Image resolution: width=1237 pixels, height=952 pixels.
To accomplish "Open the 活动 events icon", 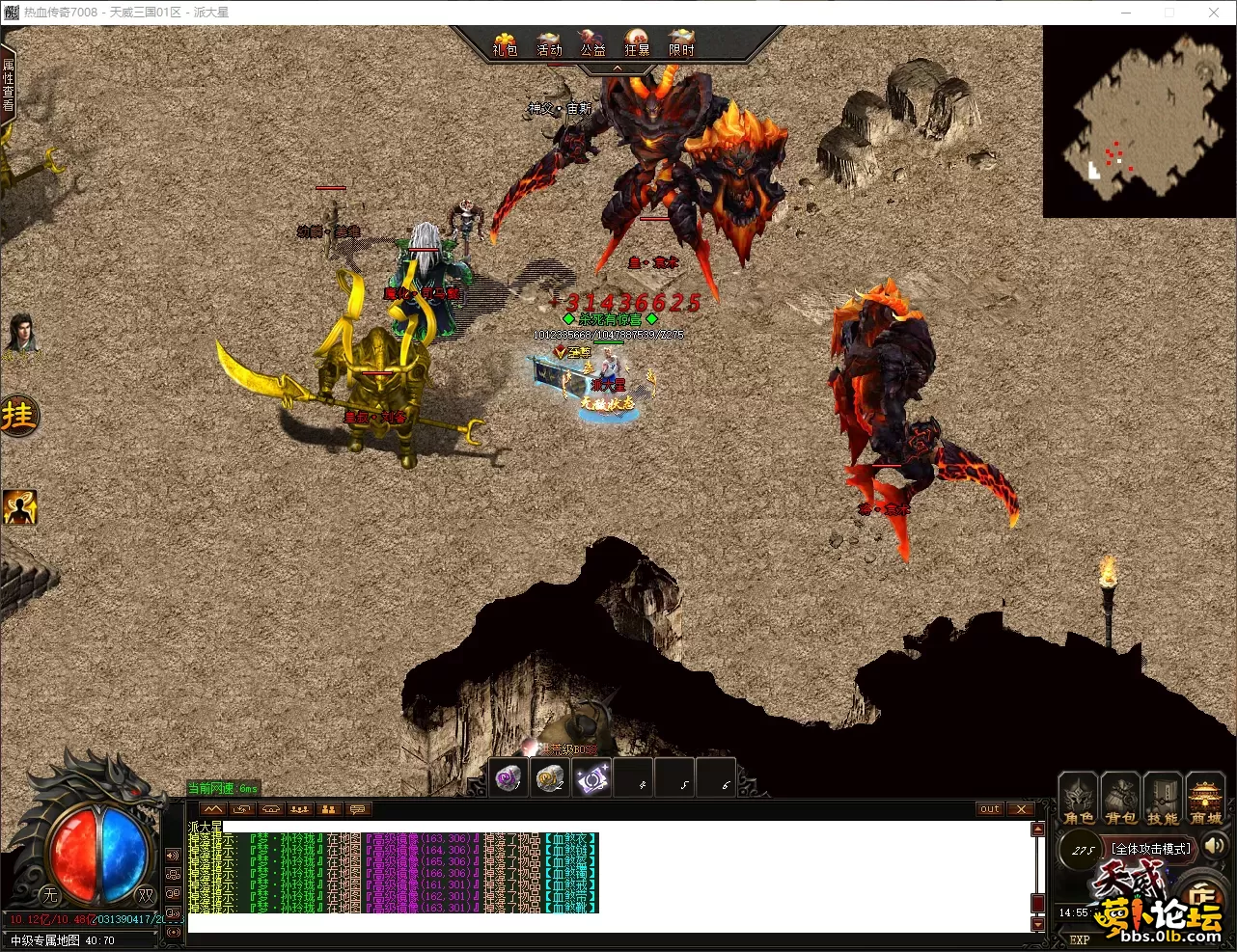I will pyautogui.click(x=549, y=43).
